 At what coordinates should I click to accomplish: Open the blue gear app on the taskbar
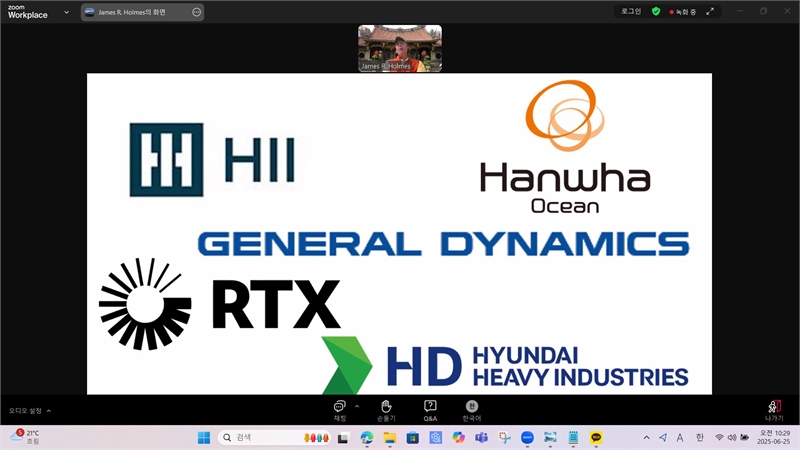pyautogui.click(x=435, y=438)
